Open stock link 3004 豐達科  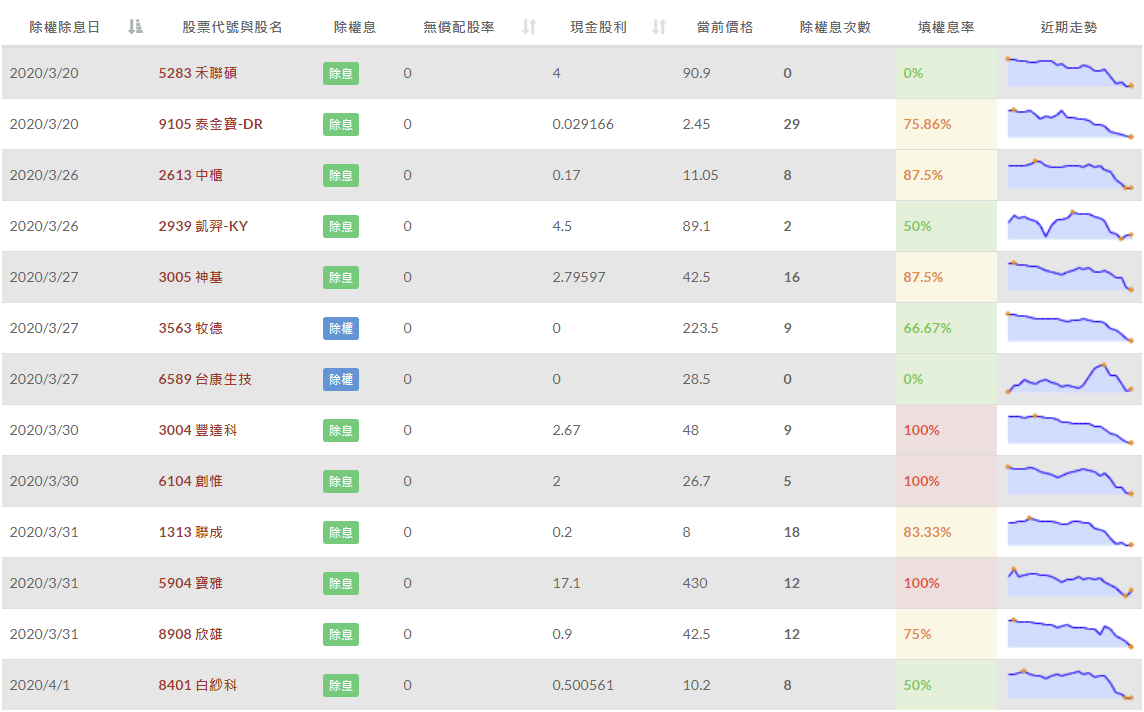198,430
